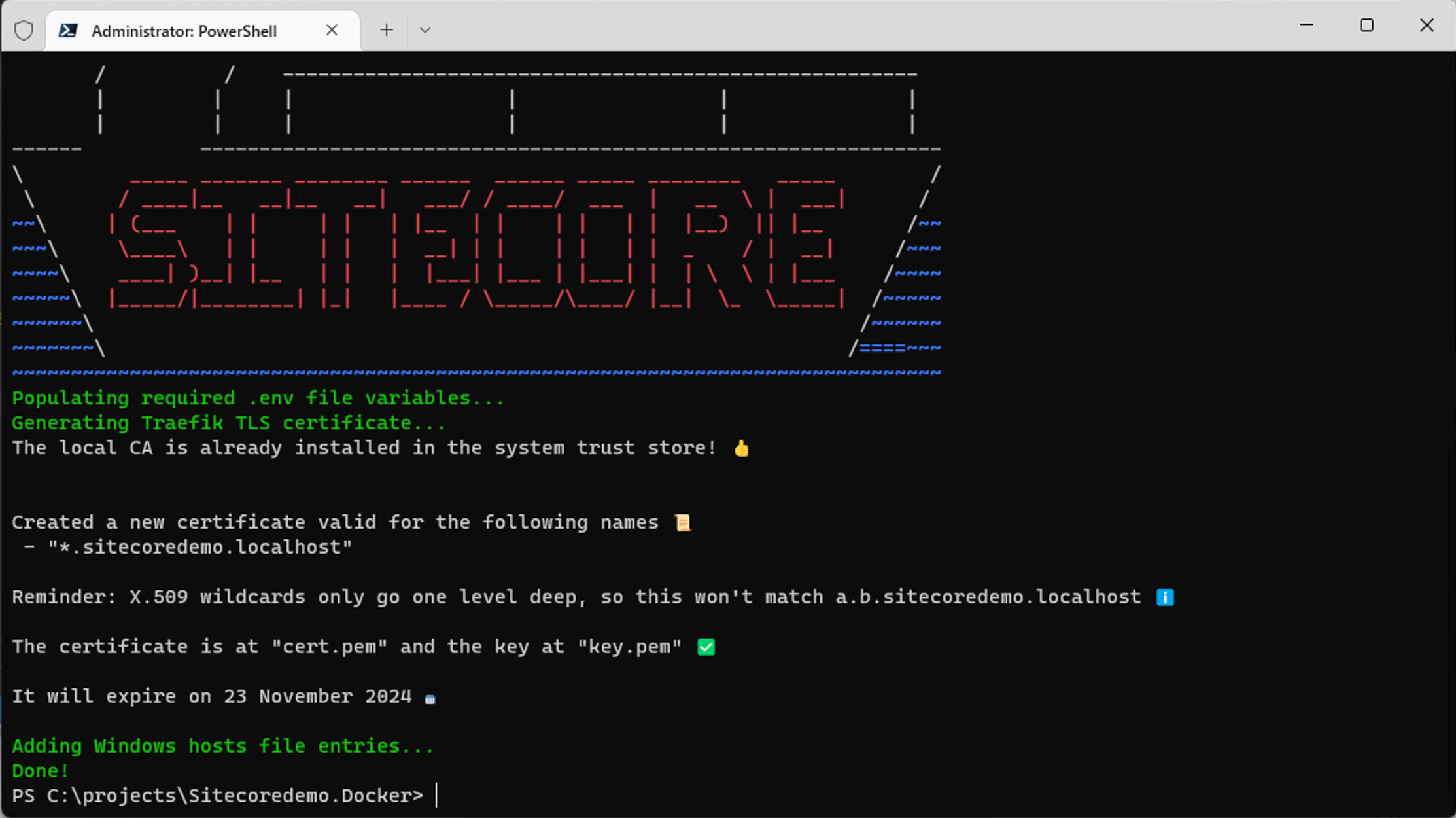
Task: Minimize the terminal window
Action: tap(1307, 26)
